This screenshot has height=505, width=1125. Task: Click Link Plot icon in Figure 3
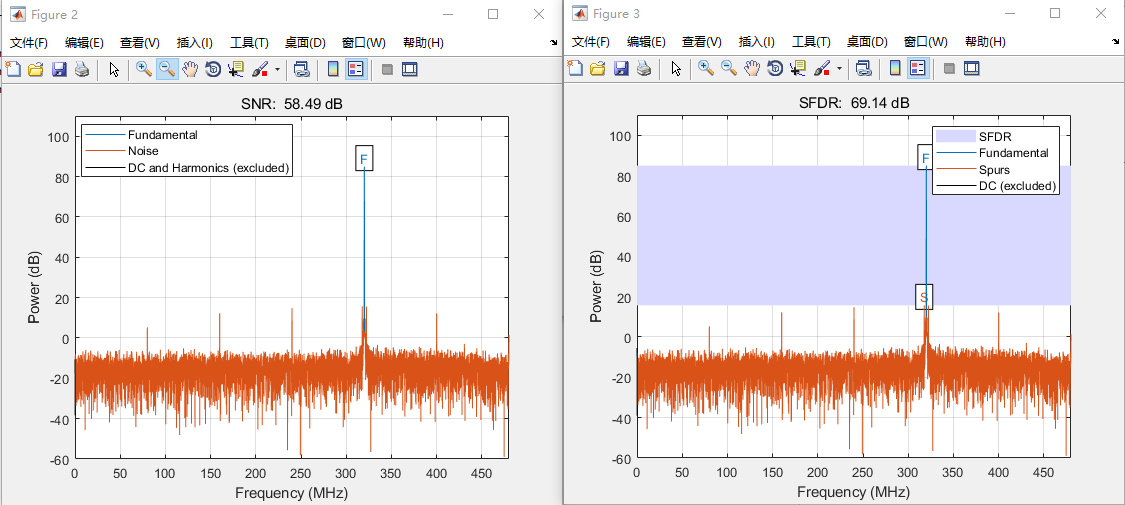(x=864, y=69)
